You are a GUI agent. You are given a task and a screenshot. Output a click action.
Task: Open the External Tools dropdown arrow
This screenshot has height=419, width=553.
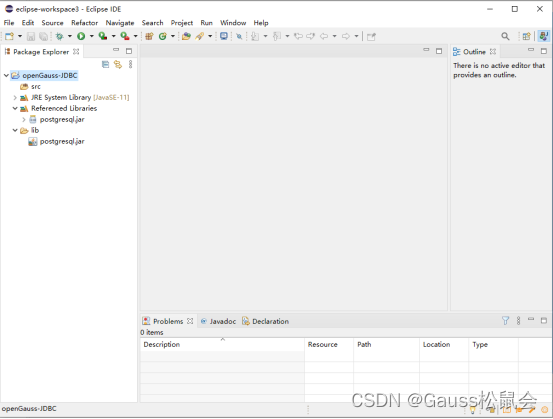135,36
